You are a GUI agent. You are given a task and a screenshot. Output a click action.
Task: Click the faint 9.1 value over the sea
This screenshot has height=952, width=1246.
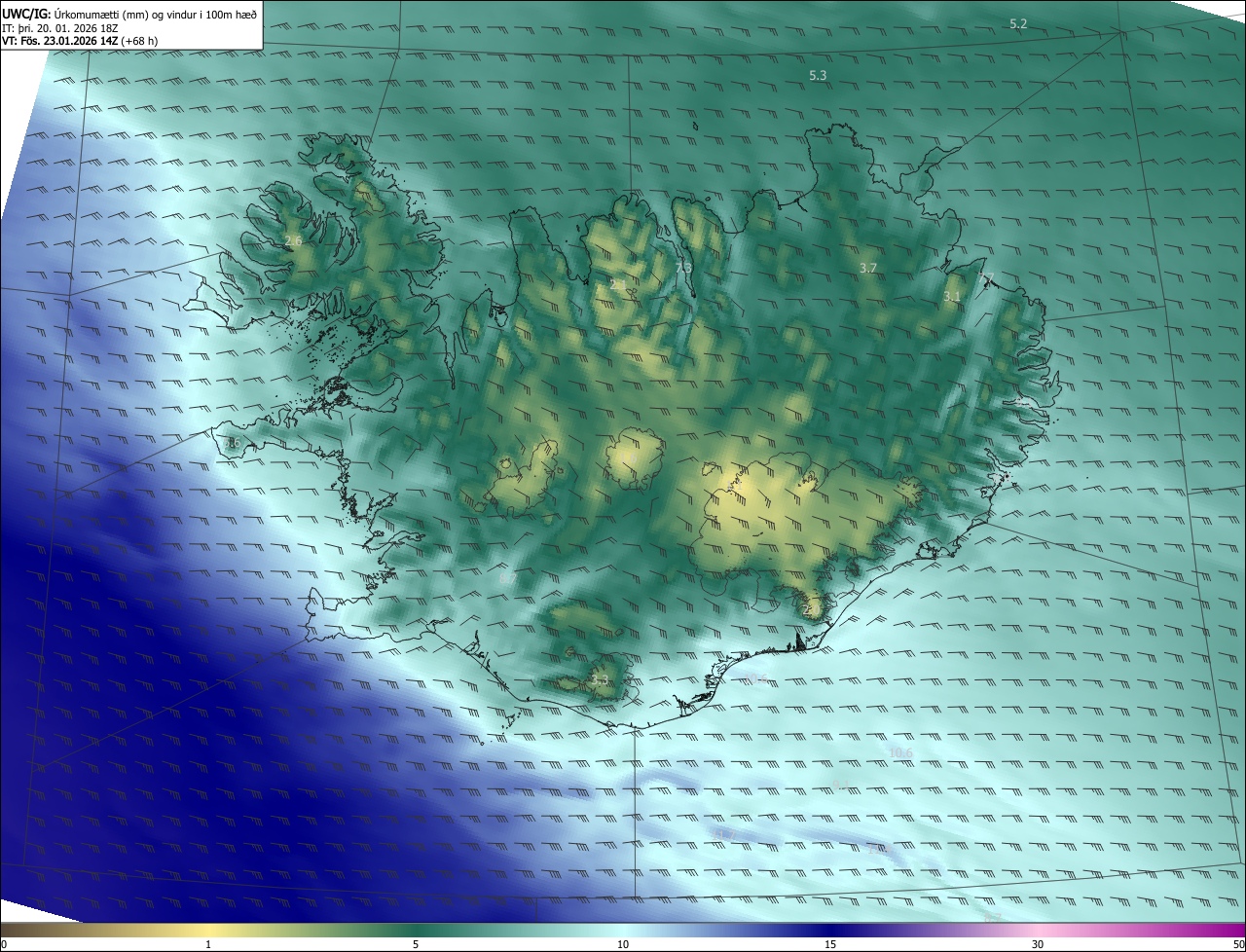click(841, 785)
